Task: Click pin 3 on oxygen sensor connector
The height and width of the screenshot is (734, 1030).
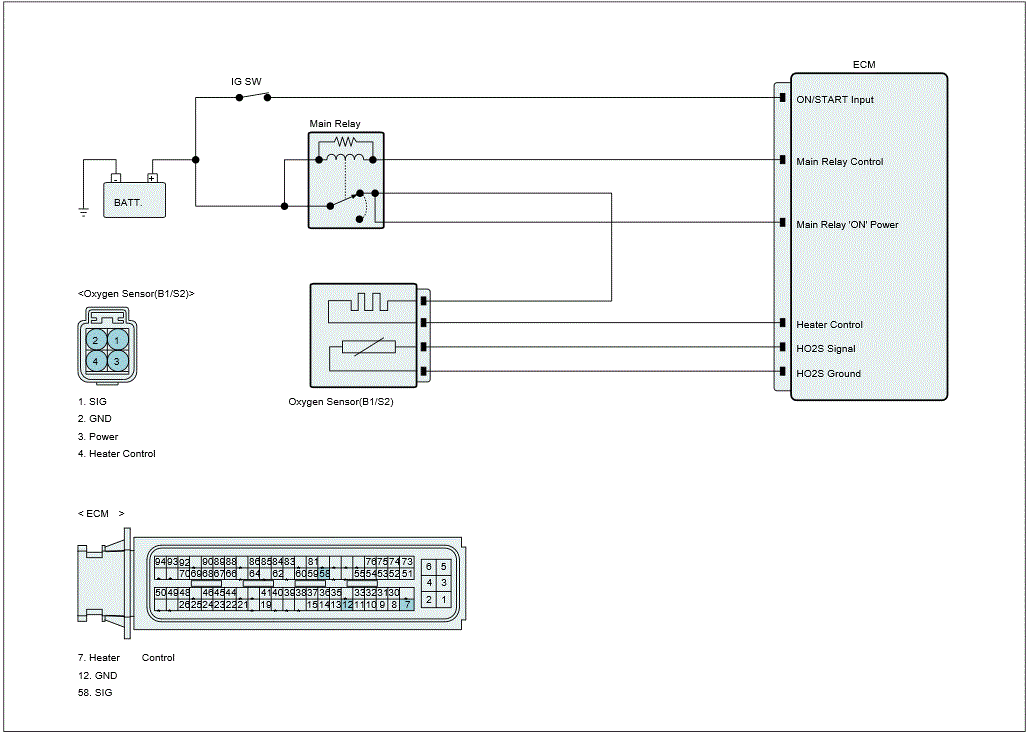Action: tap(117, 361)
